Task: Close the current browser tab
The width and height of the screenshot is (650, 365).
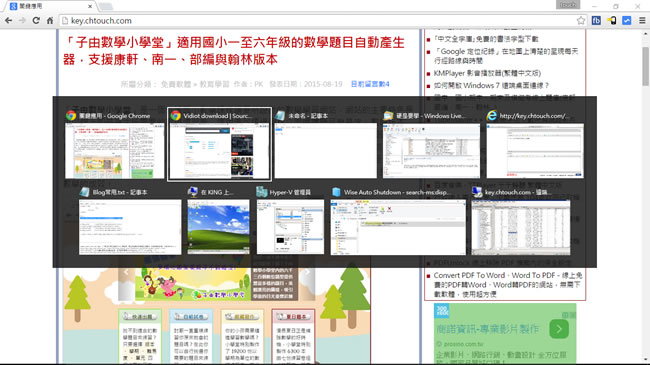Action: (x=90, y=6)
